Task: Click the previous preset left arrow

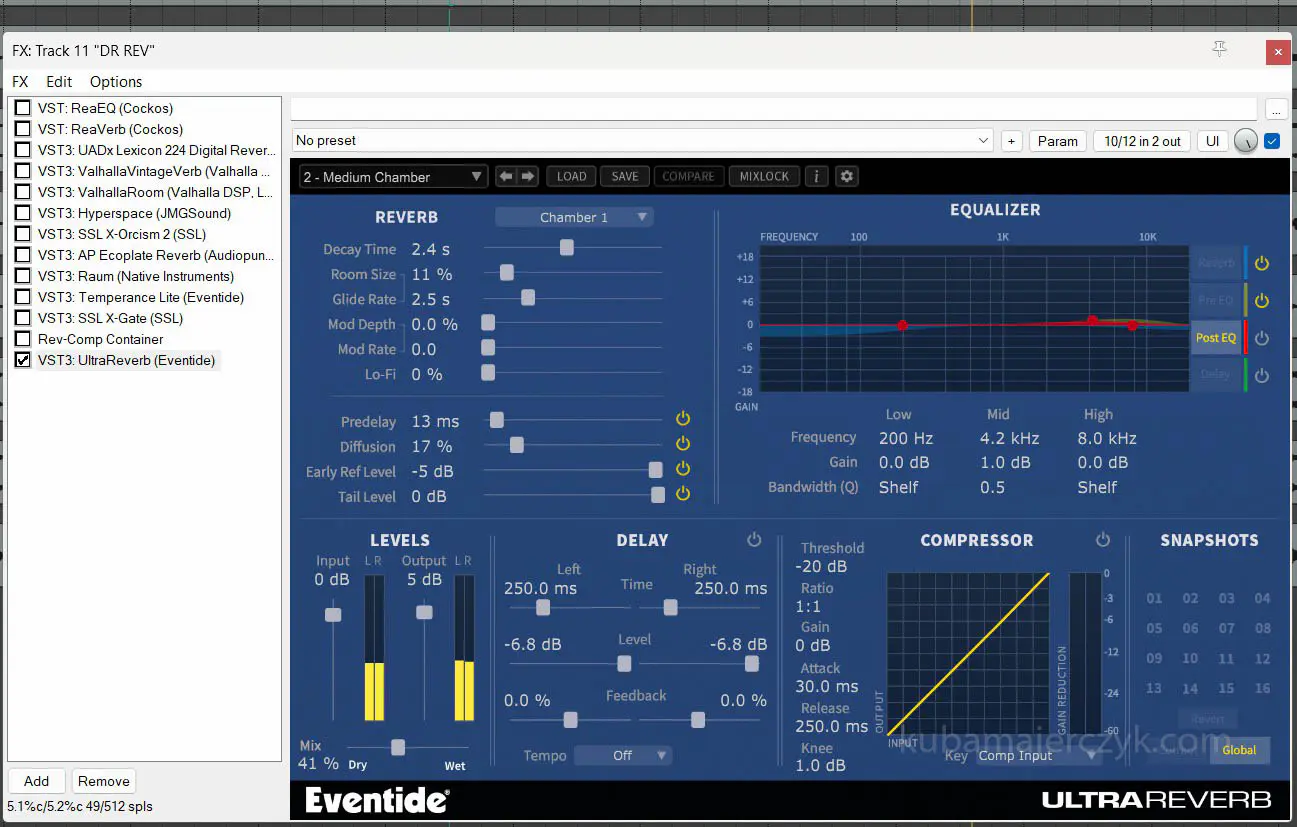Action: click(506, 177)
